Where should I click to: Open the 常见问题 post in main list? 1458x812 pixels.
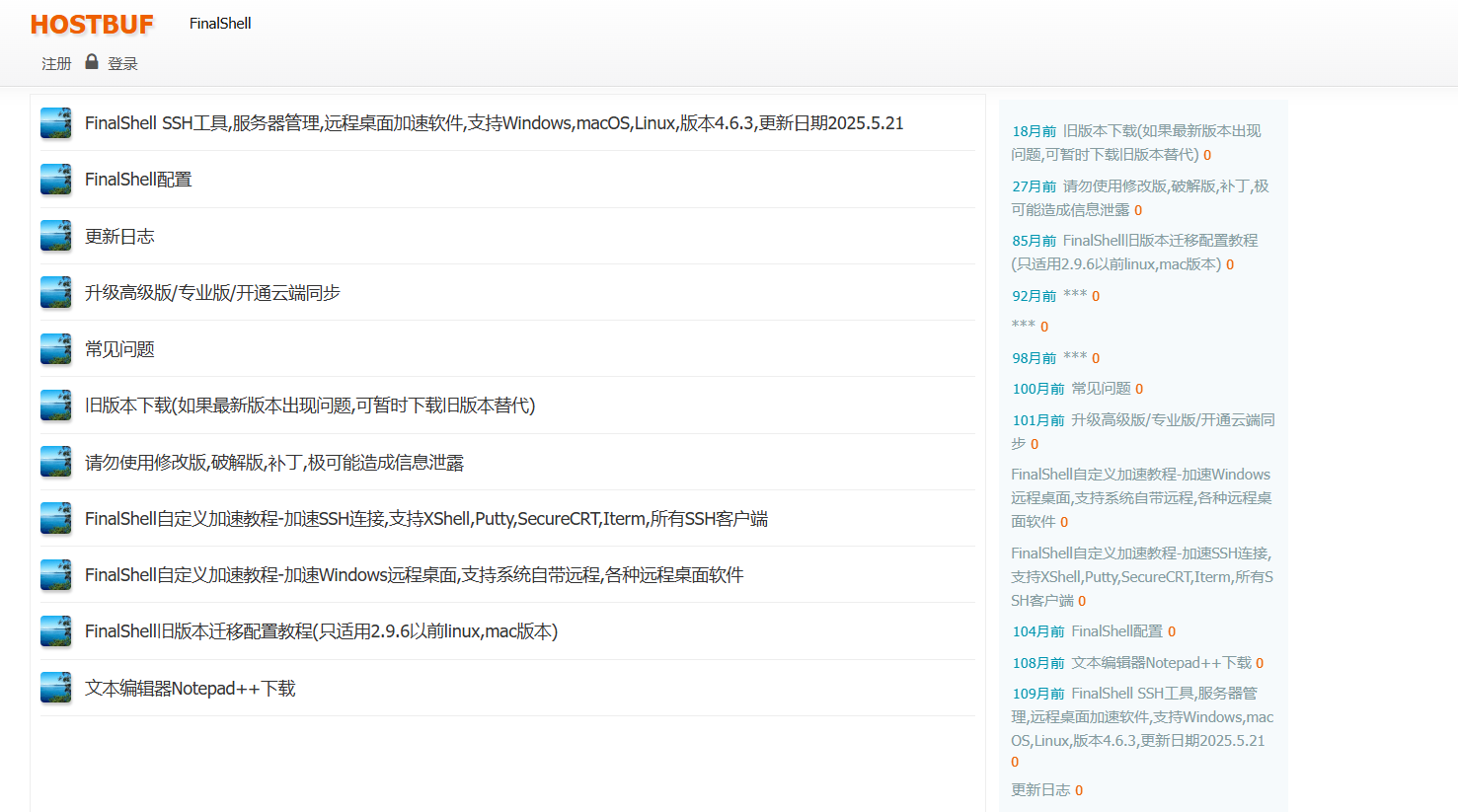tap(119, 349)
